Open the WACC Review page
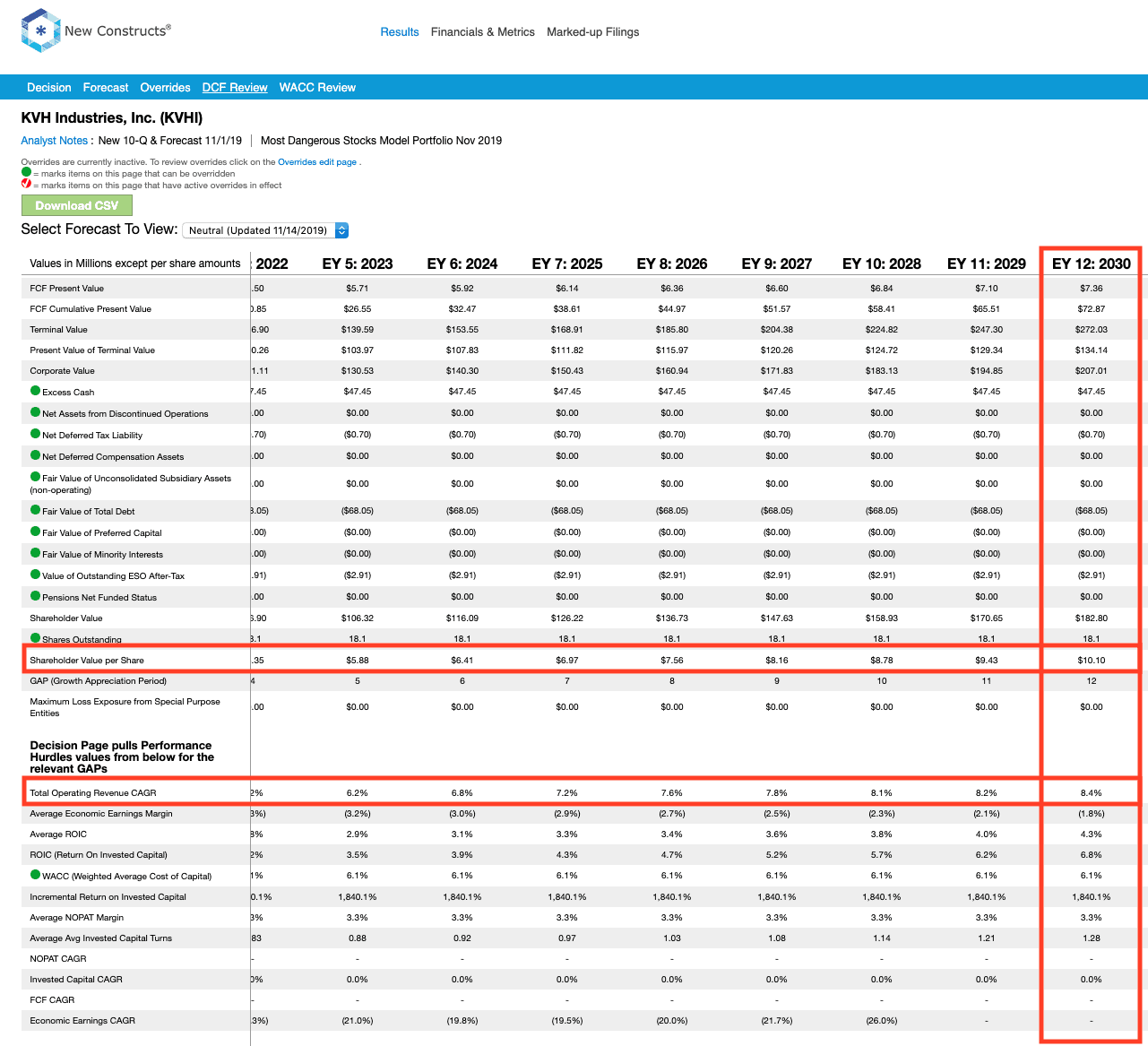The image size is (1148, 1046). [x=317, y=88]
